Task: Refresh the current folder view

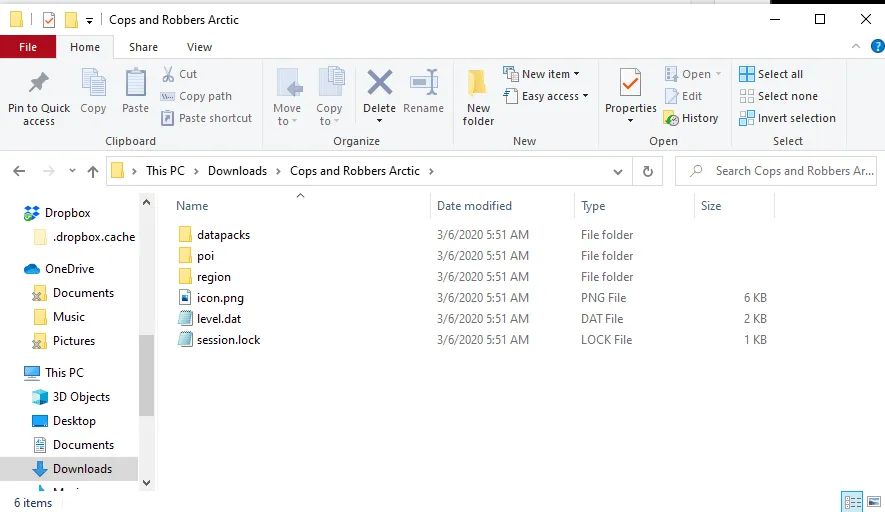Action: 648,171
